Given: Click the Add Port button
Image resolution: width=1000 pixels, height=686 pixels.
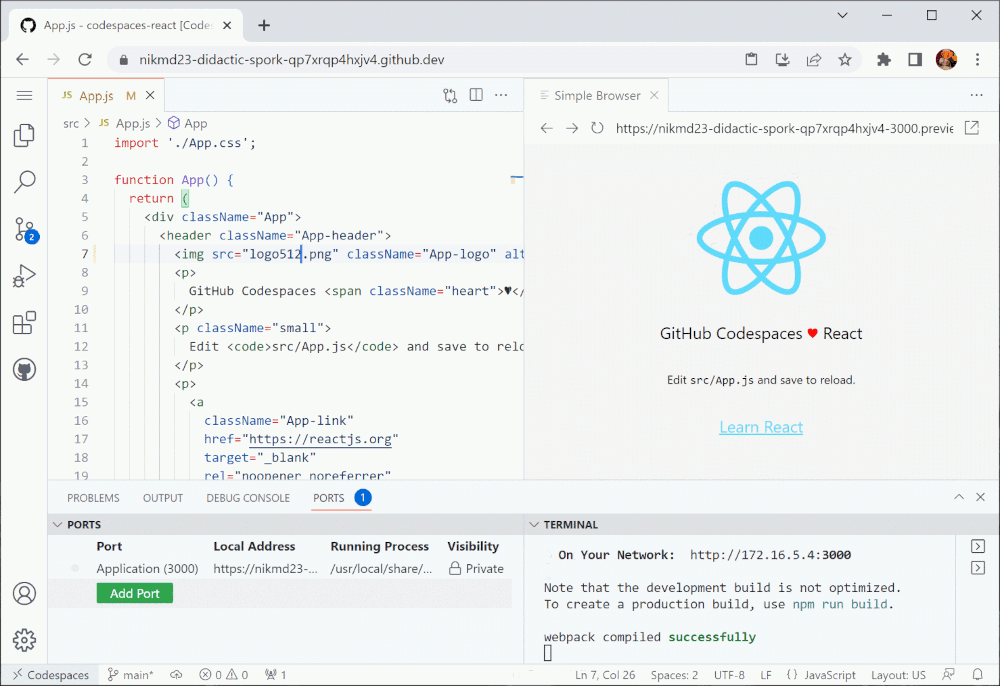Looking at the screenshot, I should click(x=134, y=592).
